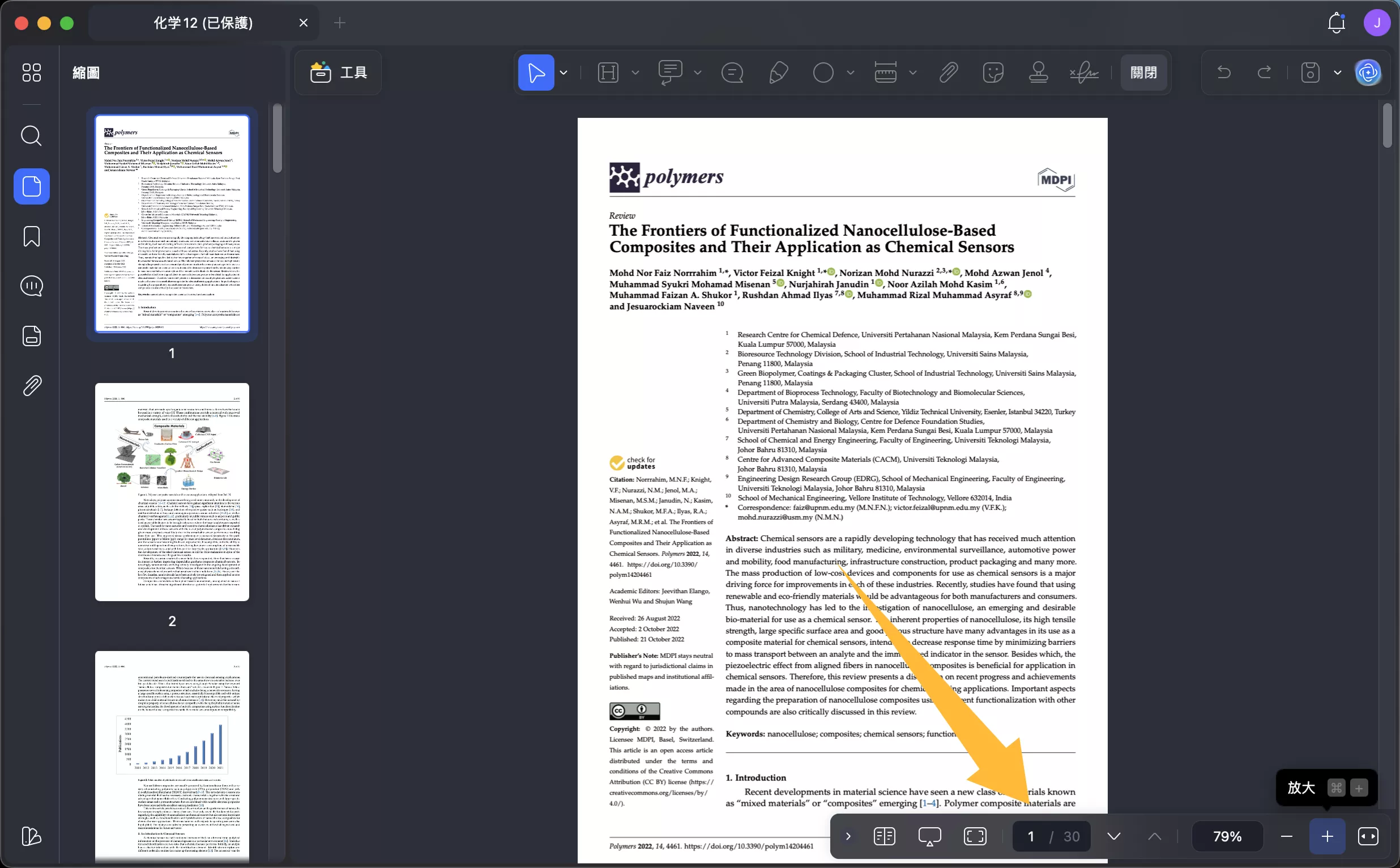Open the search panel in sidebar
The height and width of the screenshot is (868, 1400).
tap(31, 136)
